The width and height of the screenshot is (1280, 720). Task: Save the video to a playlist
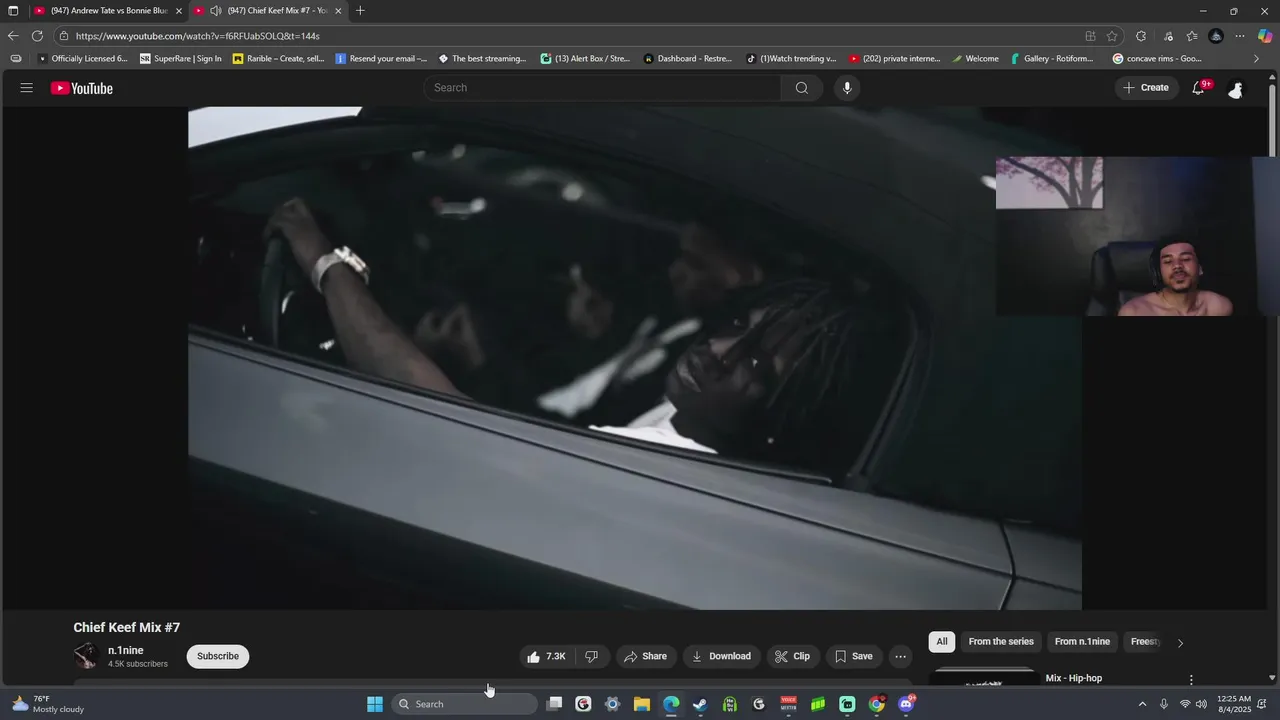pos(854,656)
